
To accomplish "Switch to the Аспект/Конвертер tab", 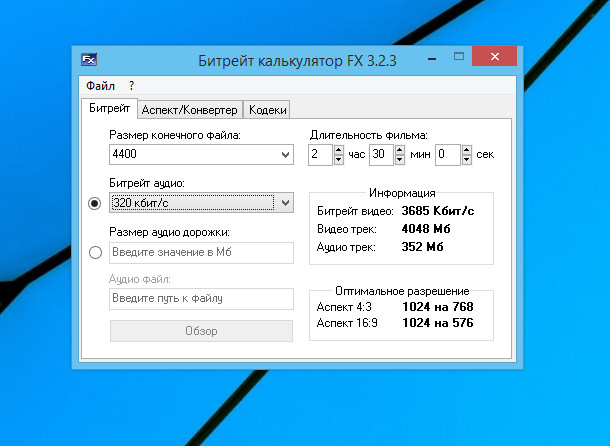I will point(190,110).
